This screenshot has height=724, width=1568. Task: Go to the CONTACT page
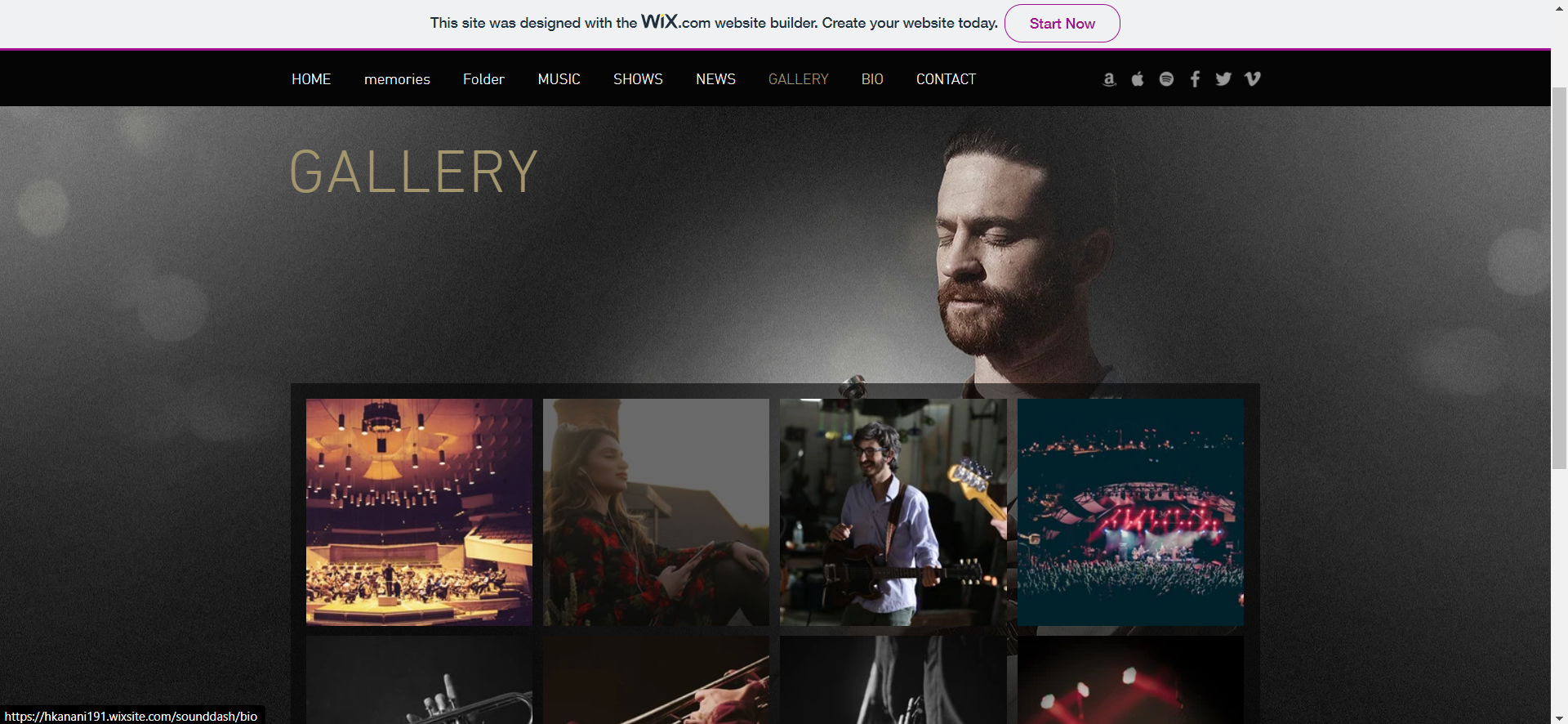point(946,79)
